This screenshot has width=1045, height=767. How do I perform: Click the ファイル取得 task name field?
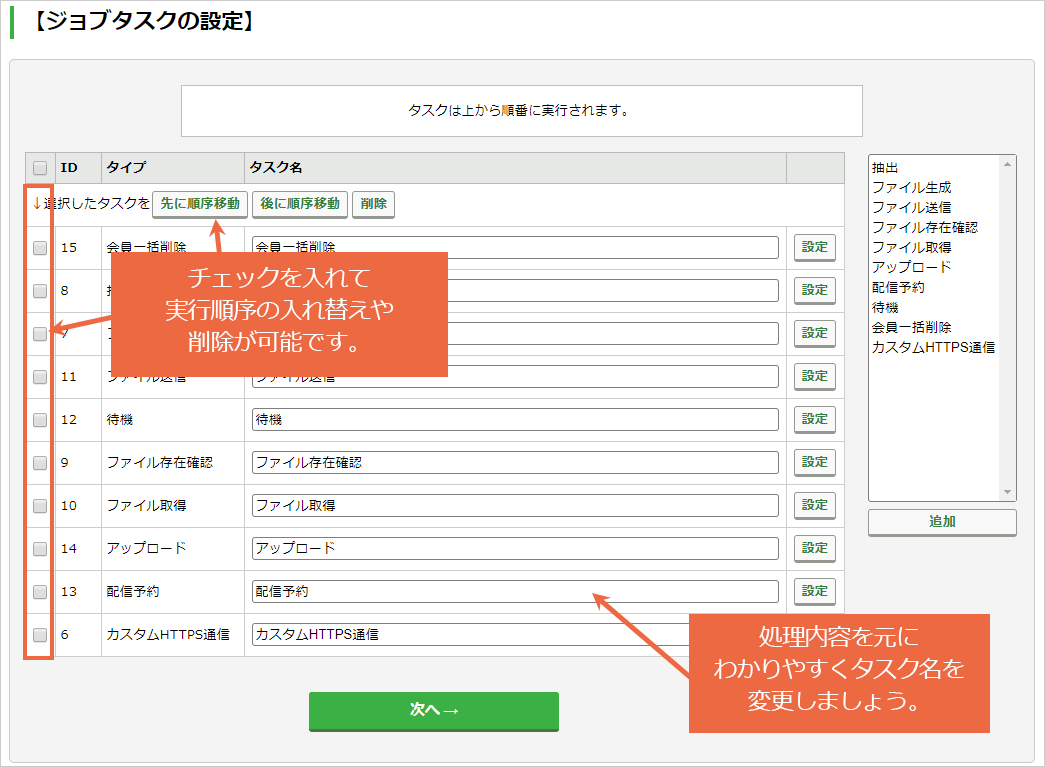[x=515, y=506]
